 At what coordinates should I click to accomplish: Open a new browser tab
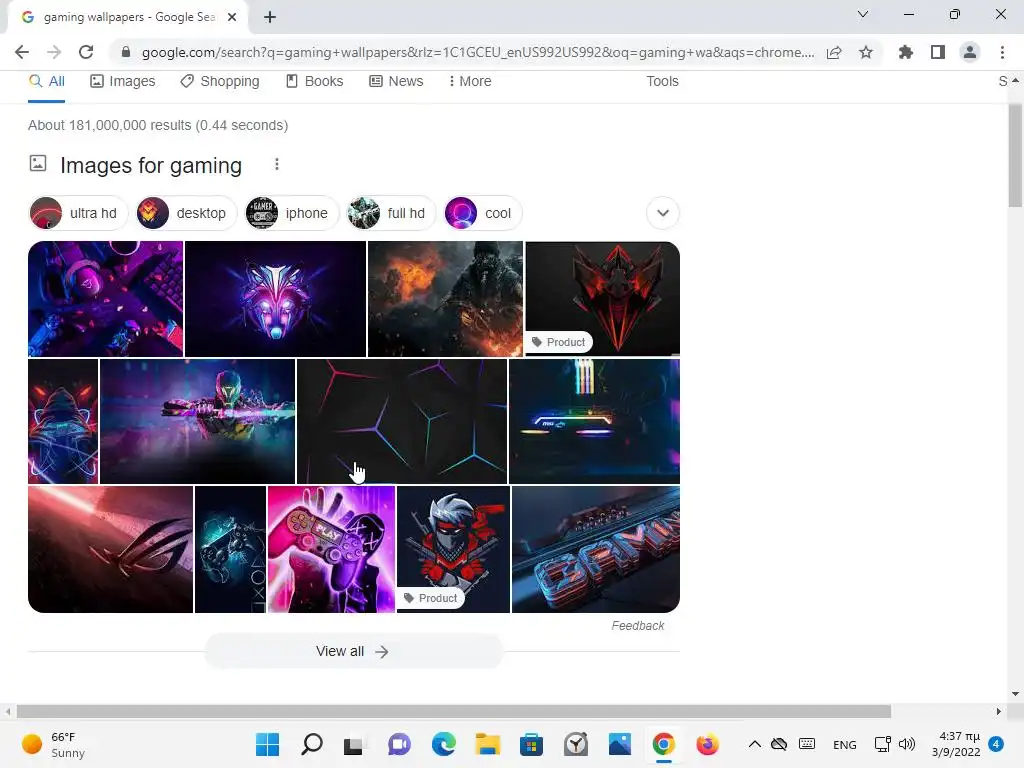pos(270,17)
